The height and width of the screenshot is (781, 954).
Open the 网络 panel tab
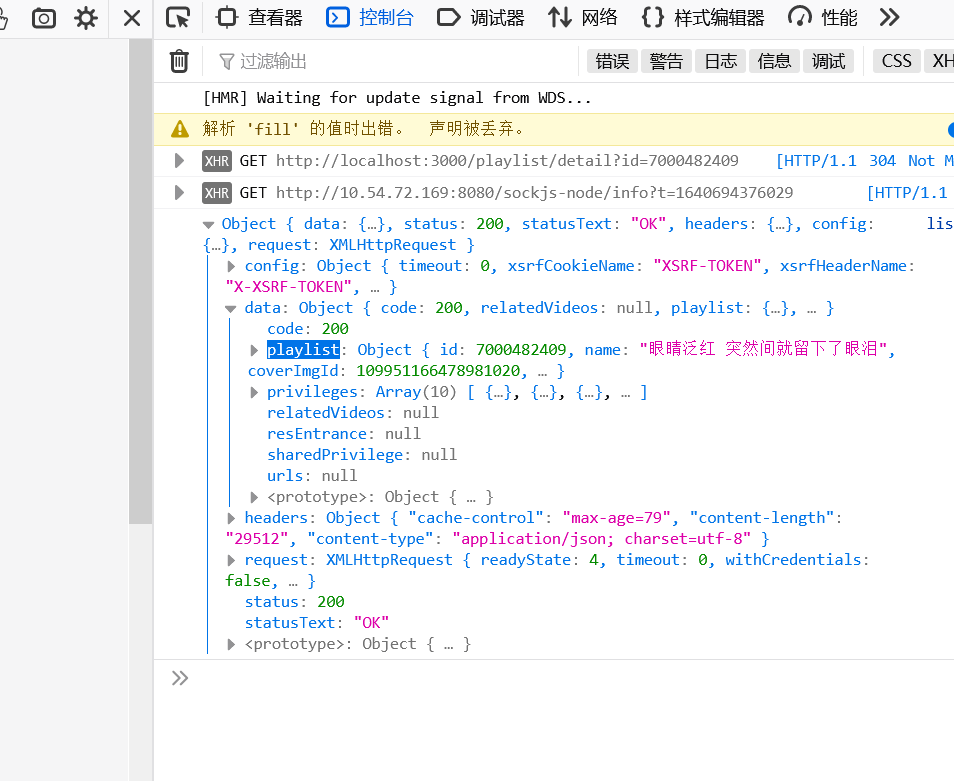[583, 17]
